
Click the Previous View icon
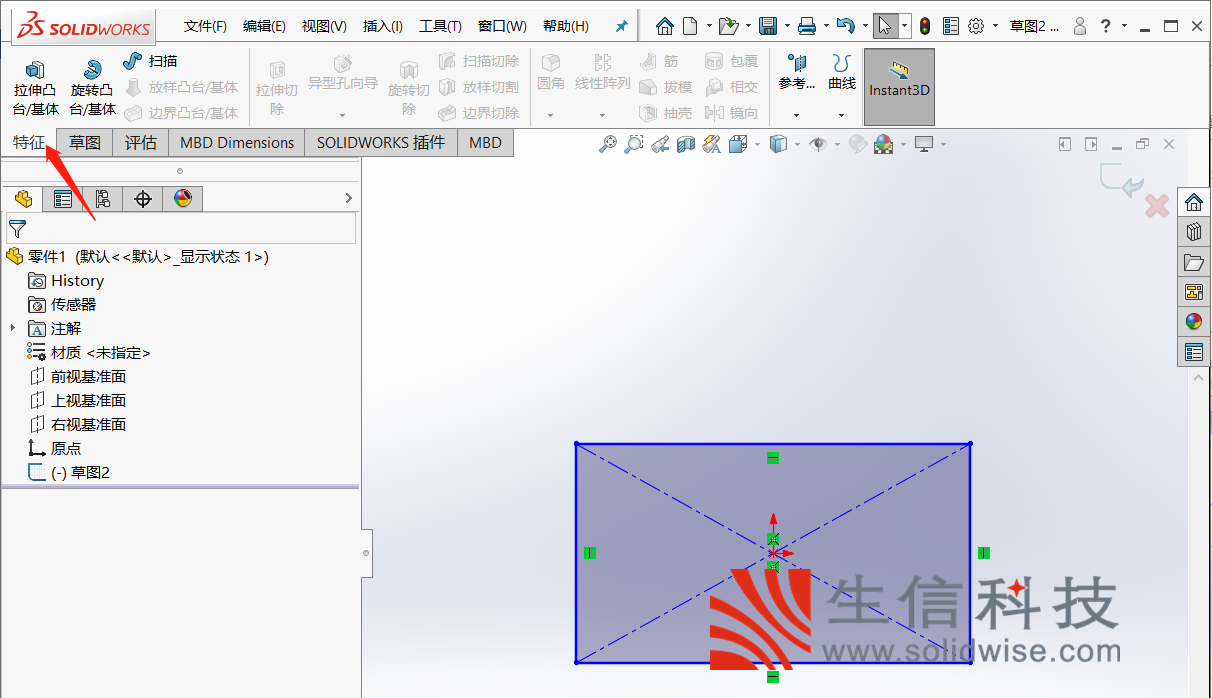(659, 144)
